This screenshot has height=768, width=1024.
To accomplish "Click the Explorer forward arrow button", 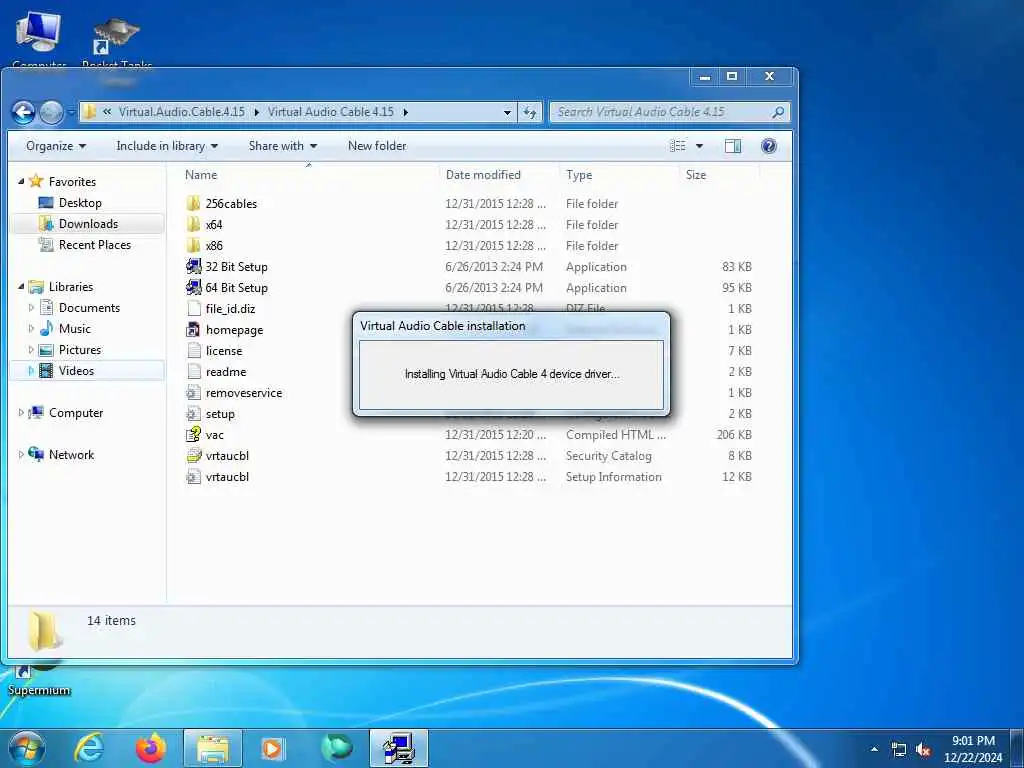I will (52, 112).
